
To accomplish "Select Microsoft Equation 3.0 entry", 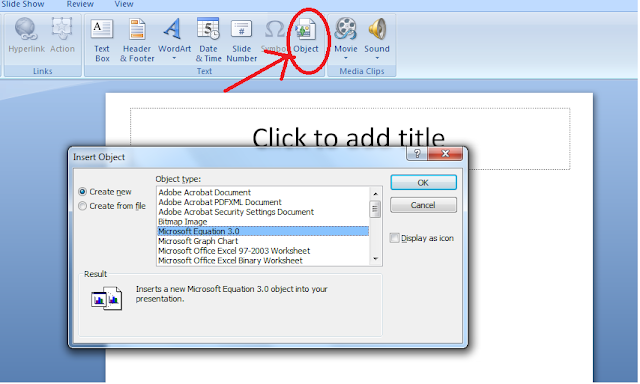I will (263, 231).
